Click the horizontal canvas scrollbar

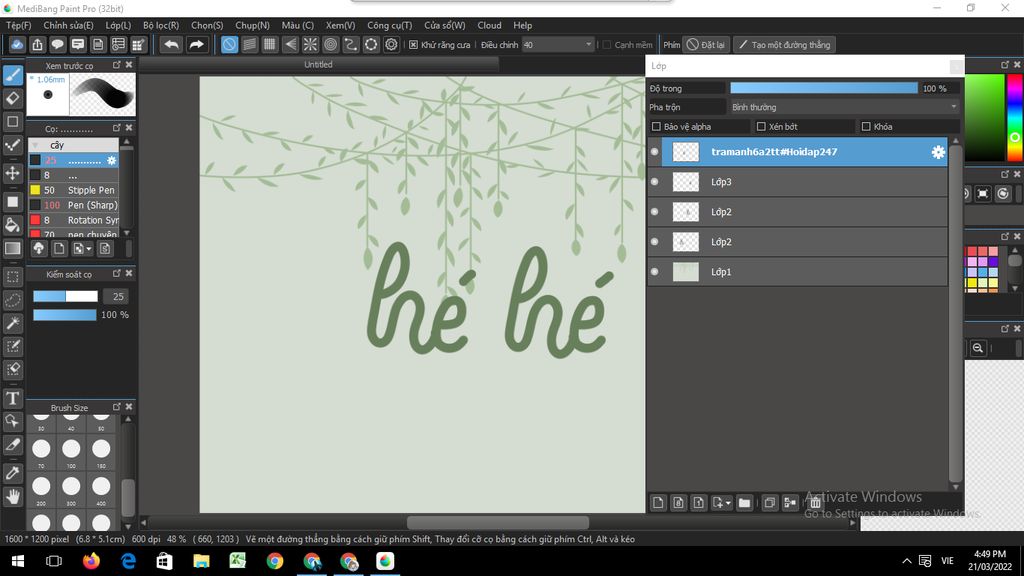pyautogui.click(x=498, y=522)
